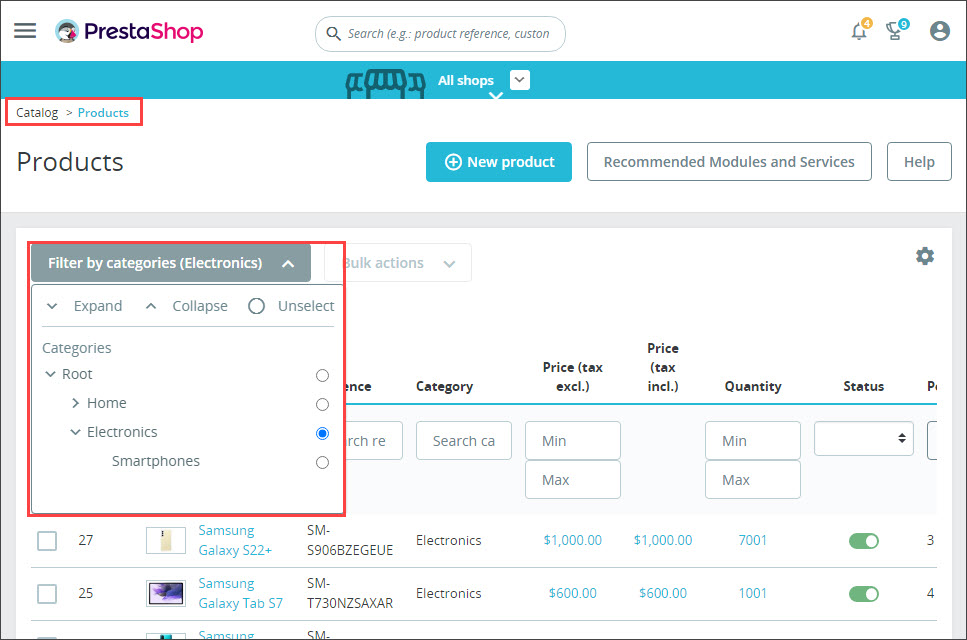The width and height of the screenshot is (967, 640).
Task: Open Samsung Galaxy S22+ product link
Action: pos(235,541)
